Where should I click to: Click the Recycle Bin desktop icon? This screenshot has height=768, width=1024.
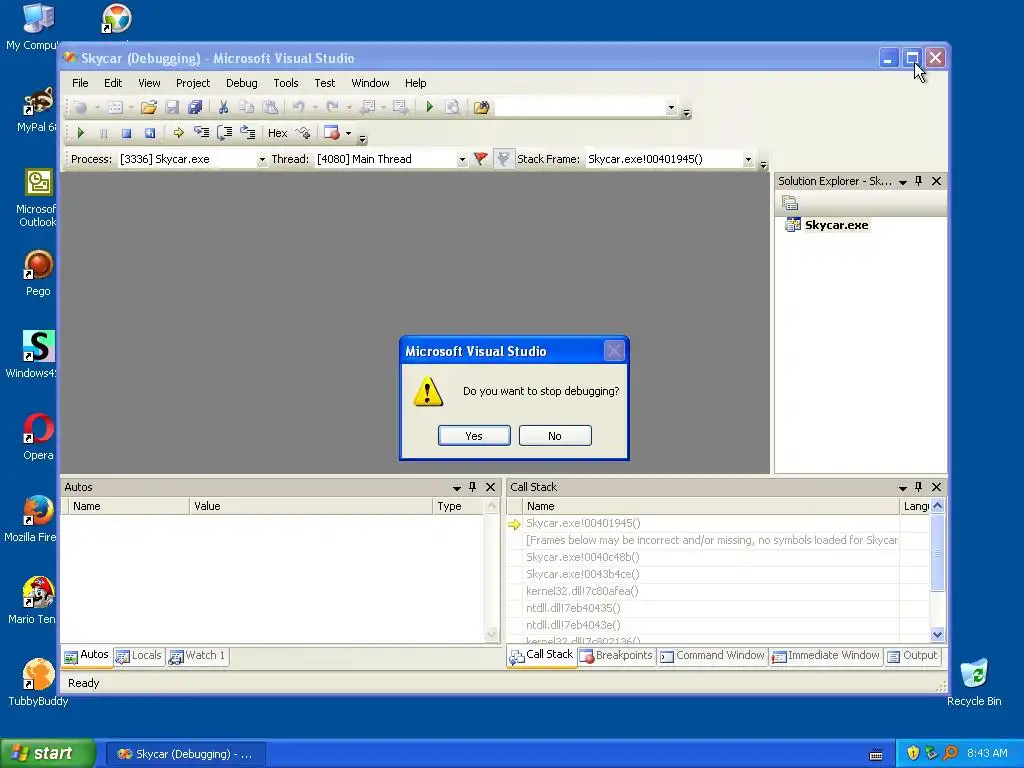click(974, 682)
